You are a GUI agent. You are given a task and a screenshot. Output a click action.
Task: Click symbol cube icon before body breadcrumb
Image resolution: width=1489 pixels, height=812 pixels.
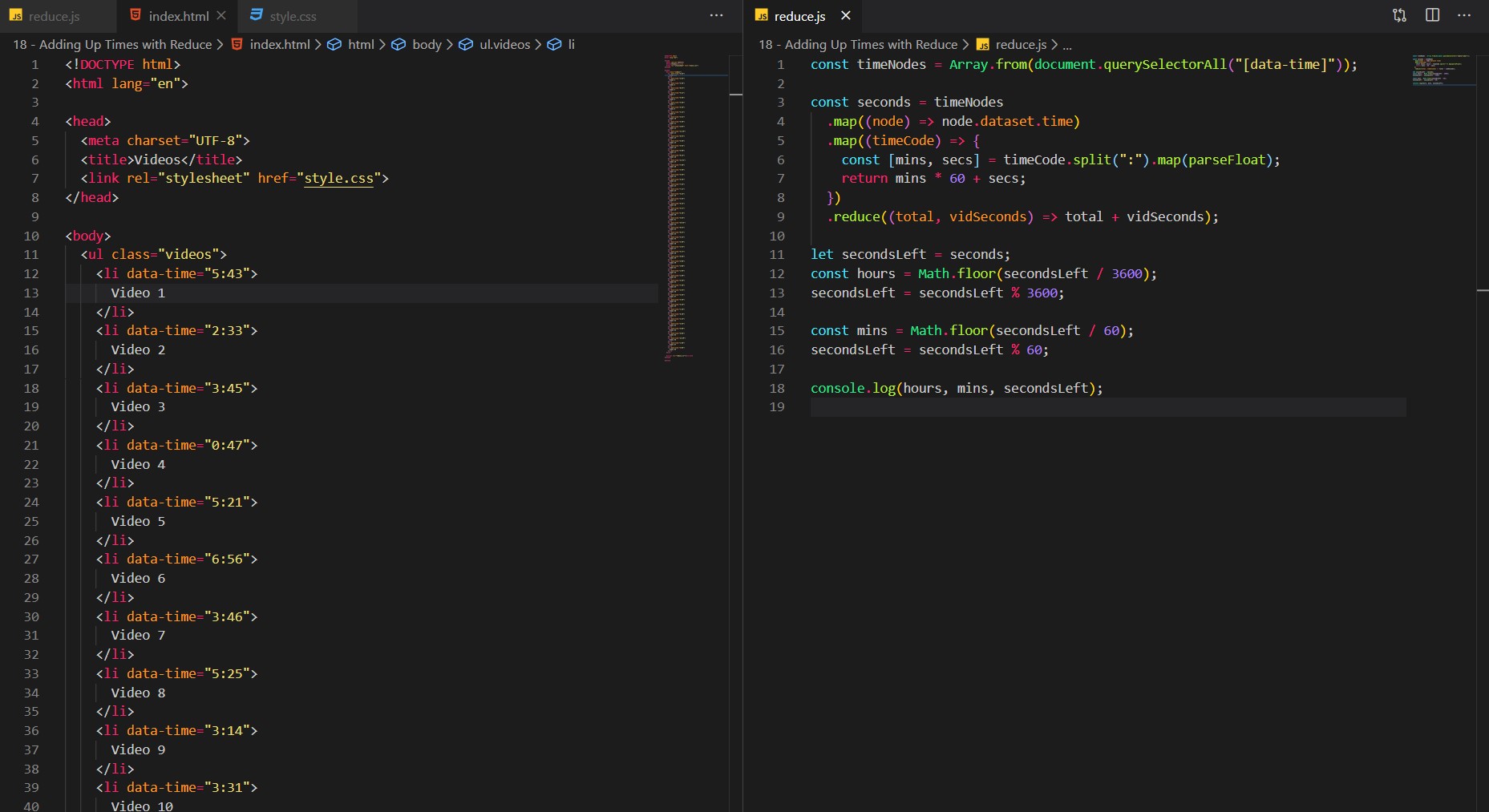(399, 45)
